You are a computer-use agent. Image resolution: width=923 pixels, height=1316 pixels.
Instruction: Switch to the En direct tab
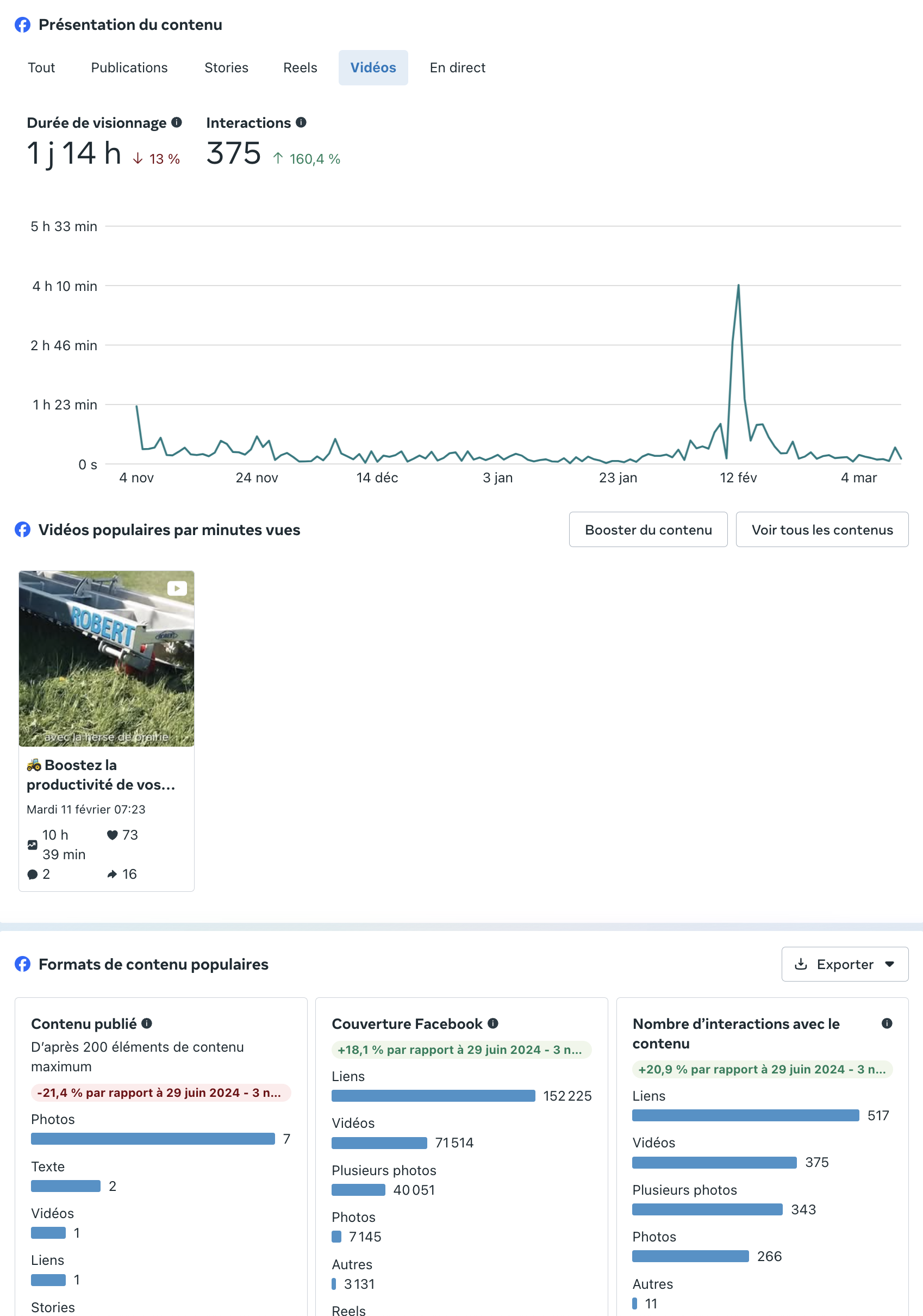coord(457,67)
